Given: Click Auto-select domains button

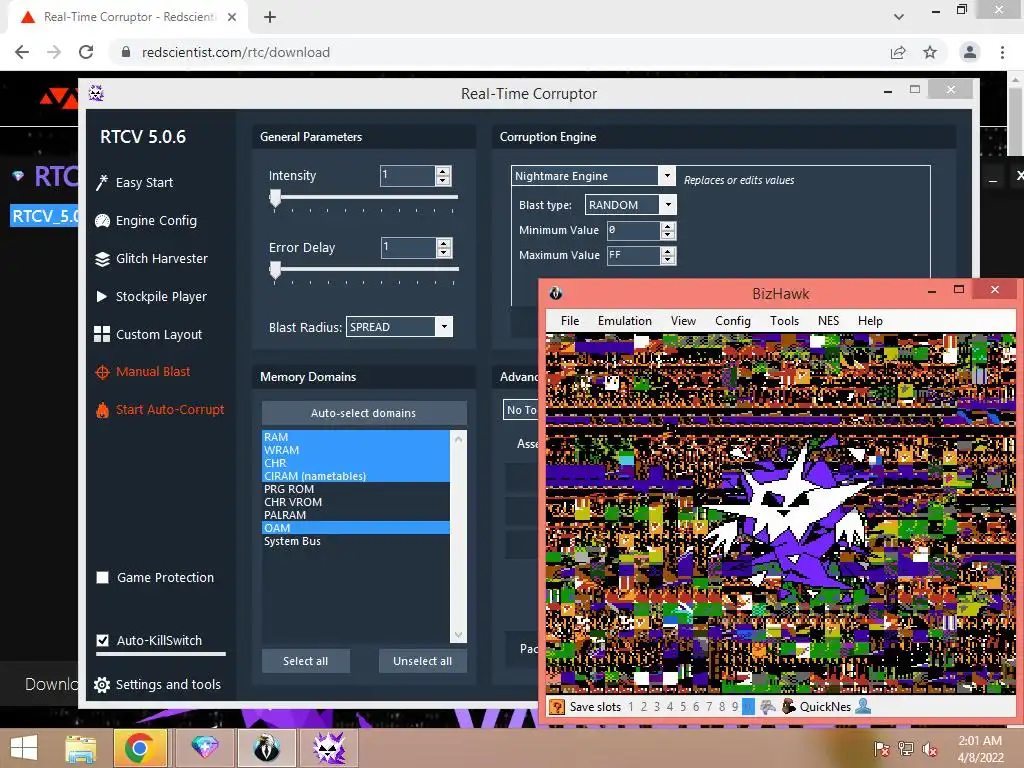Looking at the screenshot, I should pos(364,413).
